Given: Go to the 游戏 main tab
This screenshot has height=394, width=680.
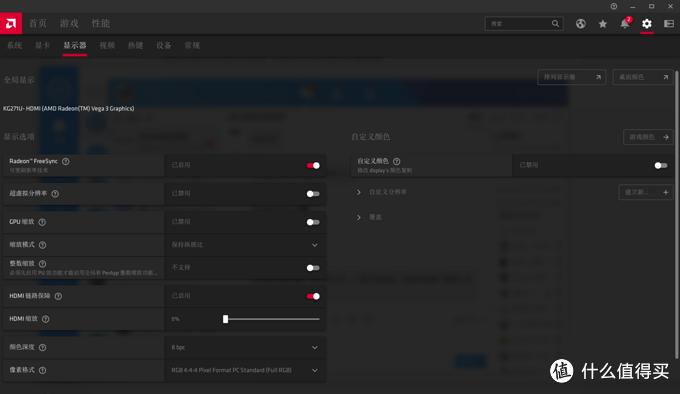Looking at the screenshot, I should 69,23.
